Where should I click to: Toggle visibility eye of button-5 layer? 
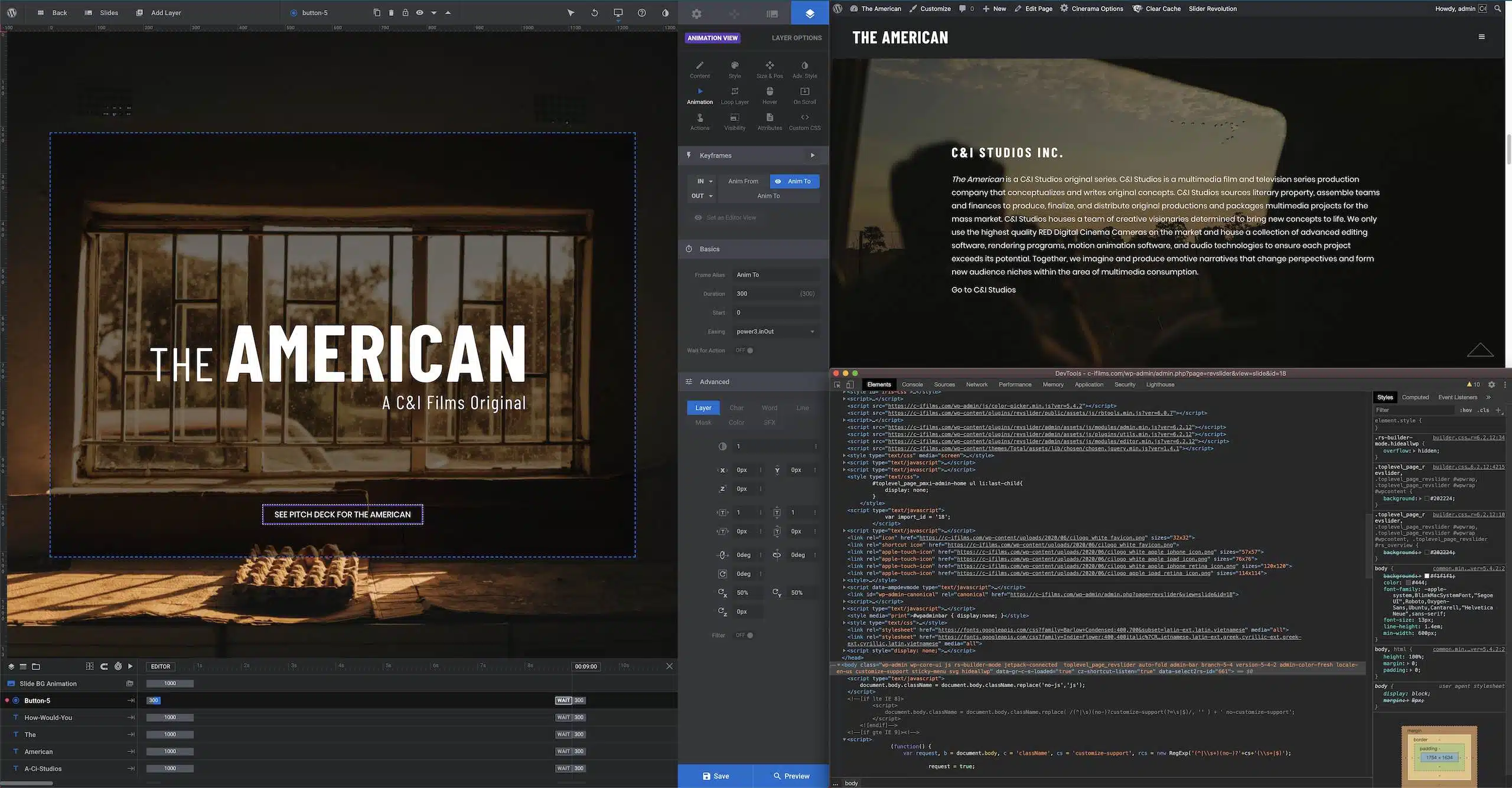pos(419,12)
